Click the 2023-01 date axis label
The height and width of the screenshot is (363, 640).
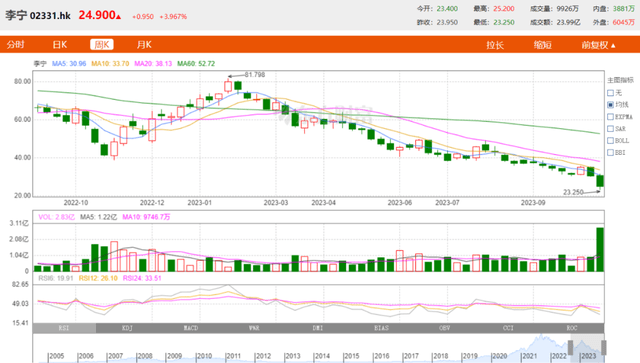point(200,203)
